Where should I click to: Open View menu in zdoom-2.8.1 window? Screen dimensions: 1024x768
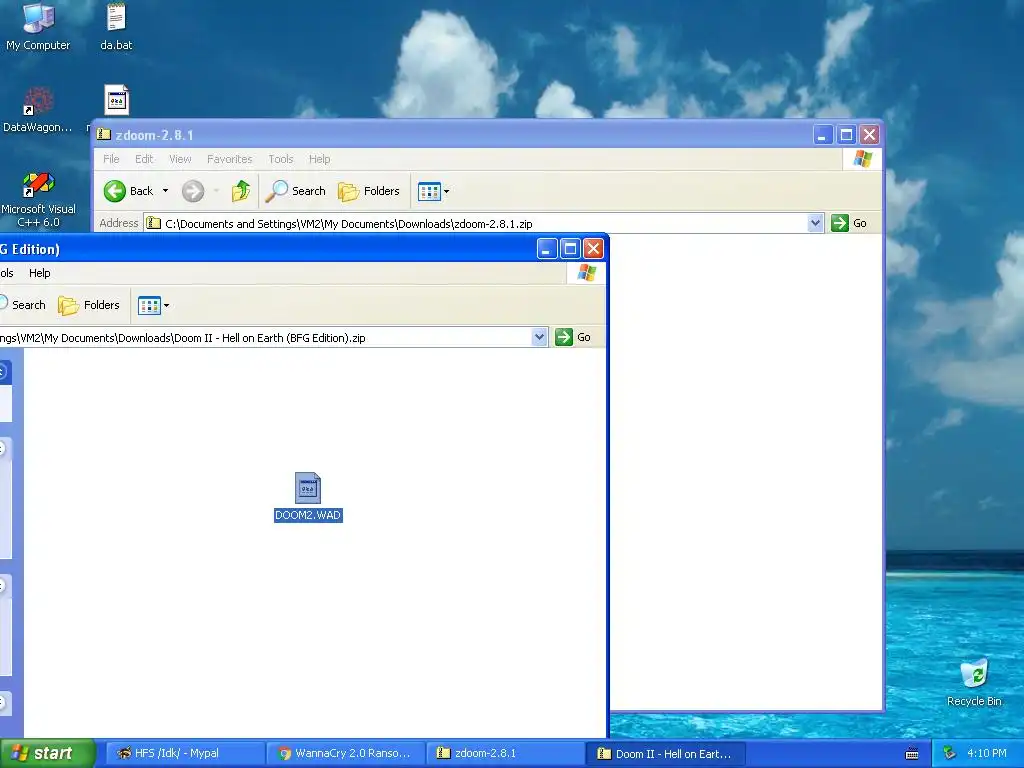point(180,159)
